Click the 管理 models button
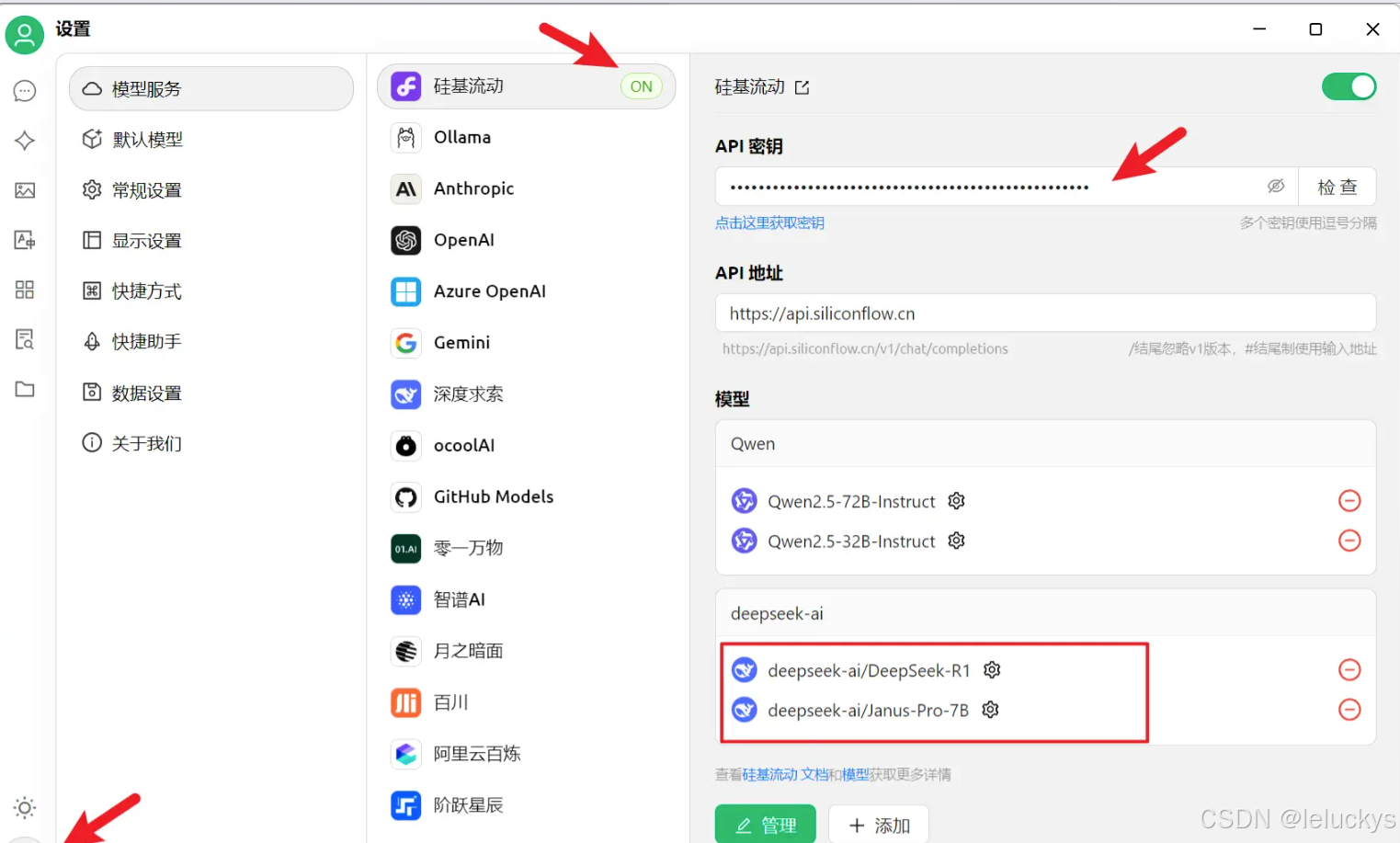Image resolution: width=1400 pixels, height=843 pixels. [x=765, y=825]
